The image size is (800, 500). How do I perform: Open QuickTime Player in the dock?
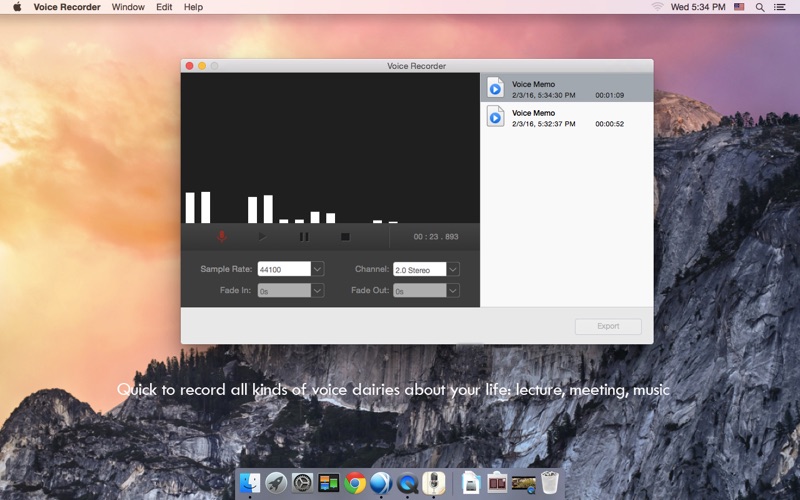click(x=407, y=483)
